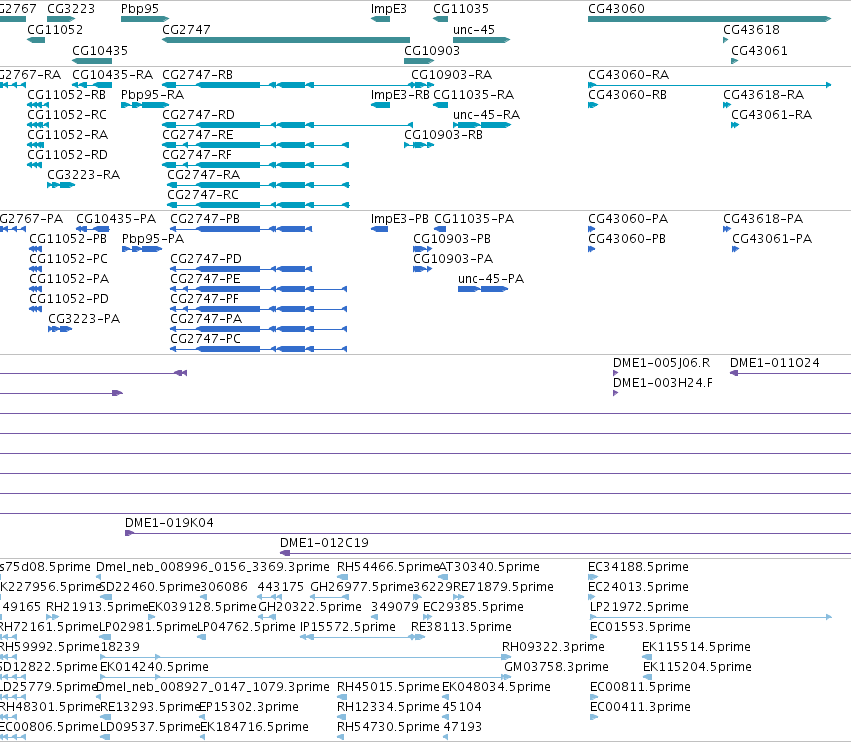Open protein label "CG10903-PB"
This screenshot has width=851, height=742.
(x=452, y=239)
